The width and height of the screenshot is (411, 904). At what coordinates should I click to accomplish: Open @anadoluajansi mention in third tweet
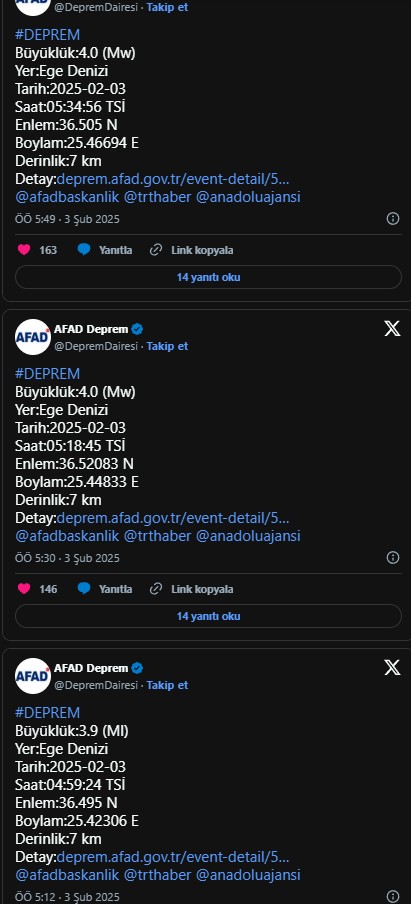point(248,875)
